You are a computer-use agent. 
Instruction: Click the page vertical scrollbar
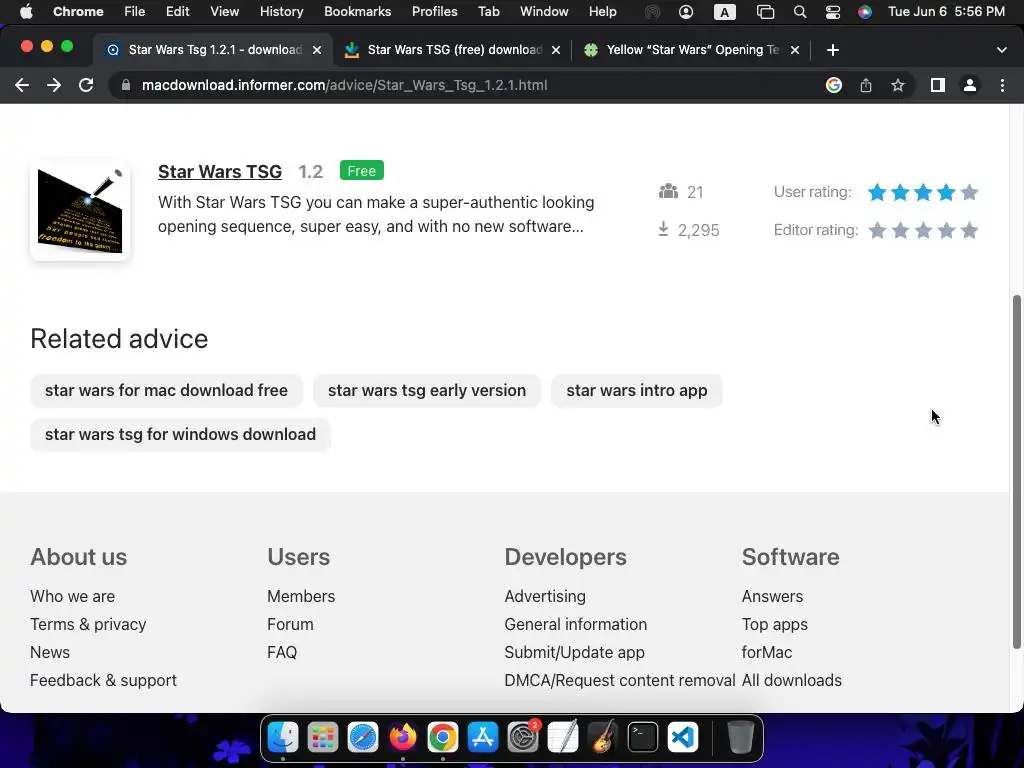tap(1016, 472)
